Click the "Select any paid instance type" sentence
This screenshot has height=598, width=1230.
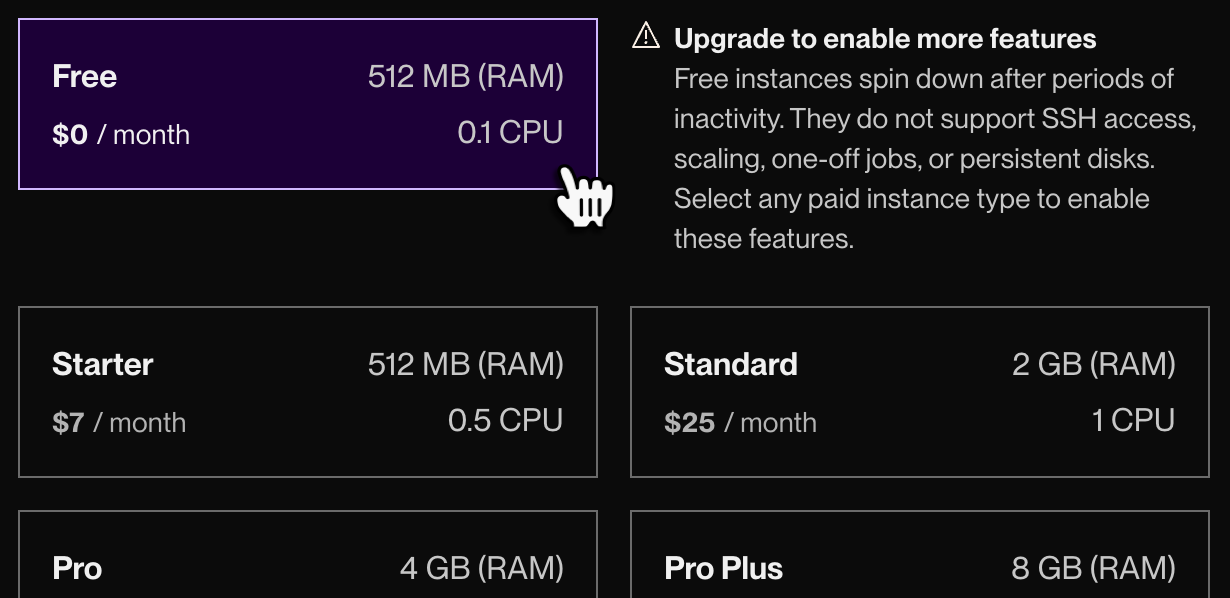pos(910,199)
